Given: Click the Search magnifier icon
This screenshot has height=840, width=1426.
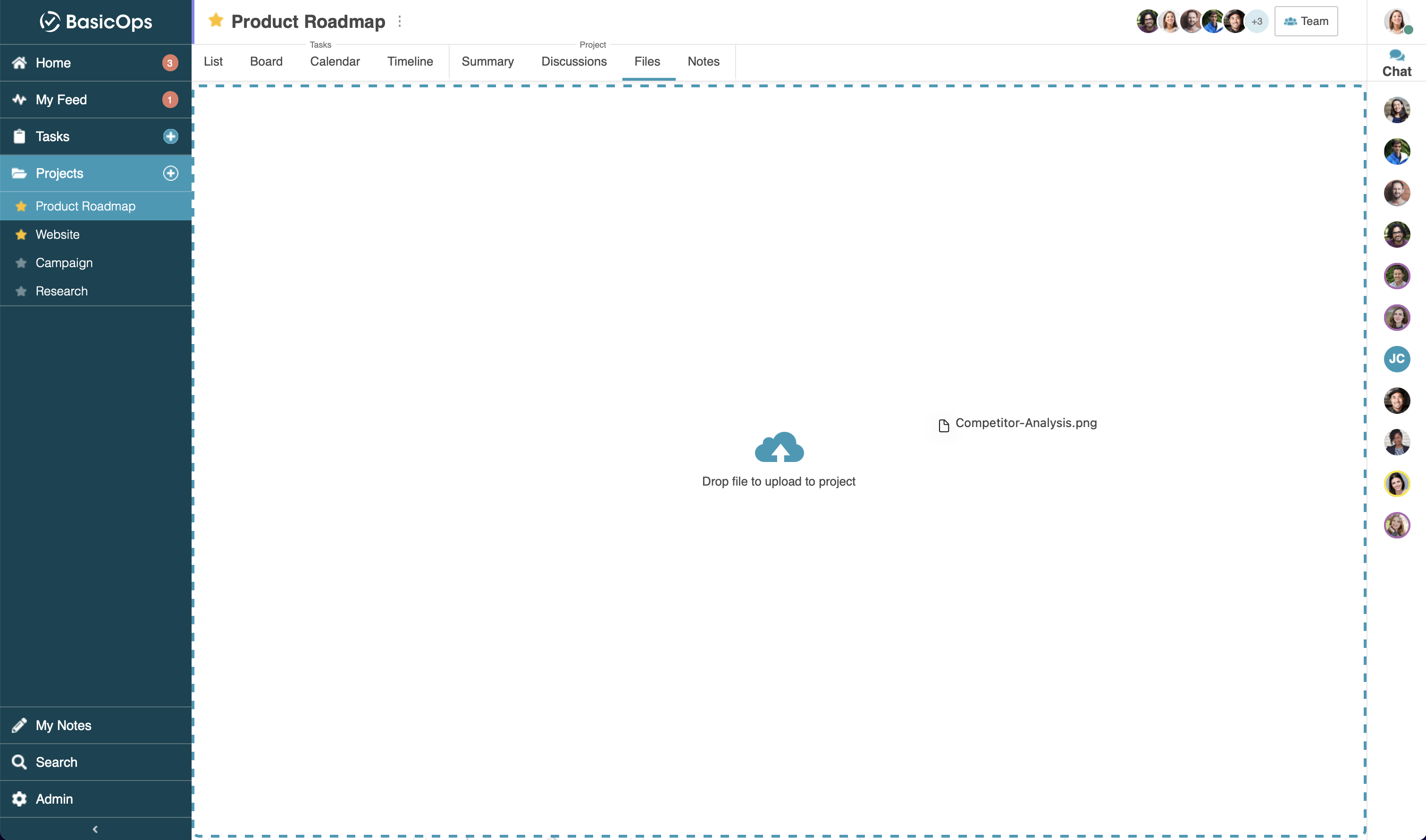Looking at the screenshot, I should click(19, 762).
